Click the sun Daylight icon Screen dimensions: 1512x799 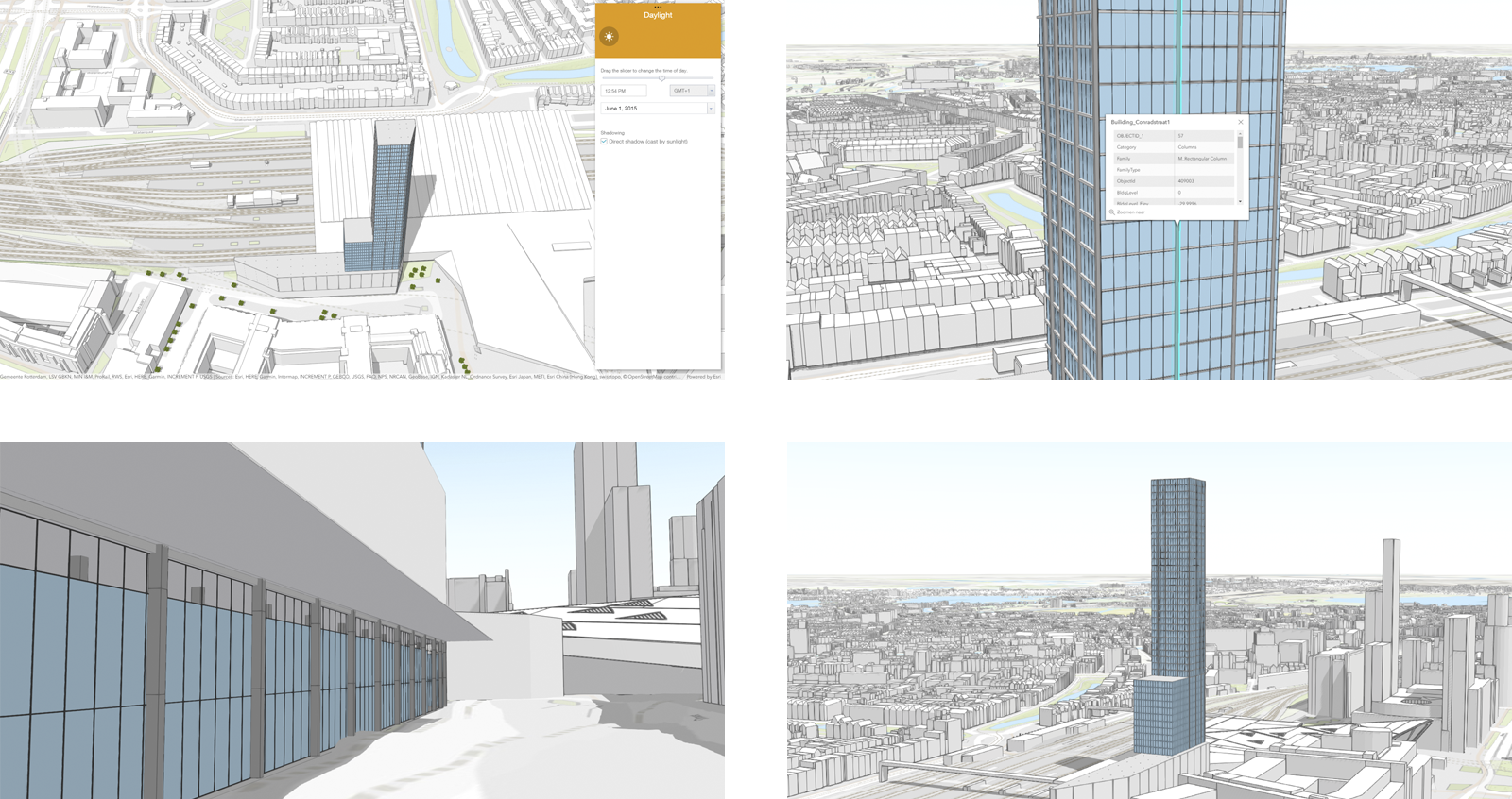pos(610,37)
